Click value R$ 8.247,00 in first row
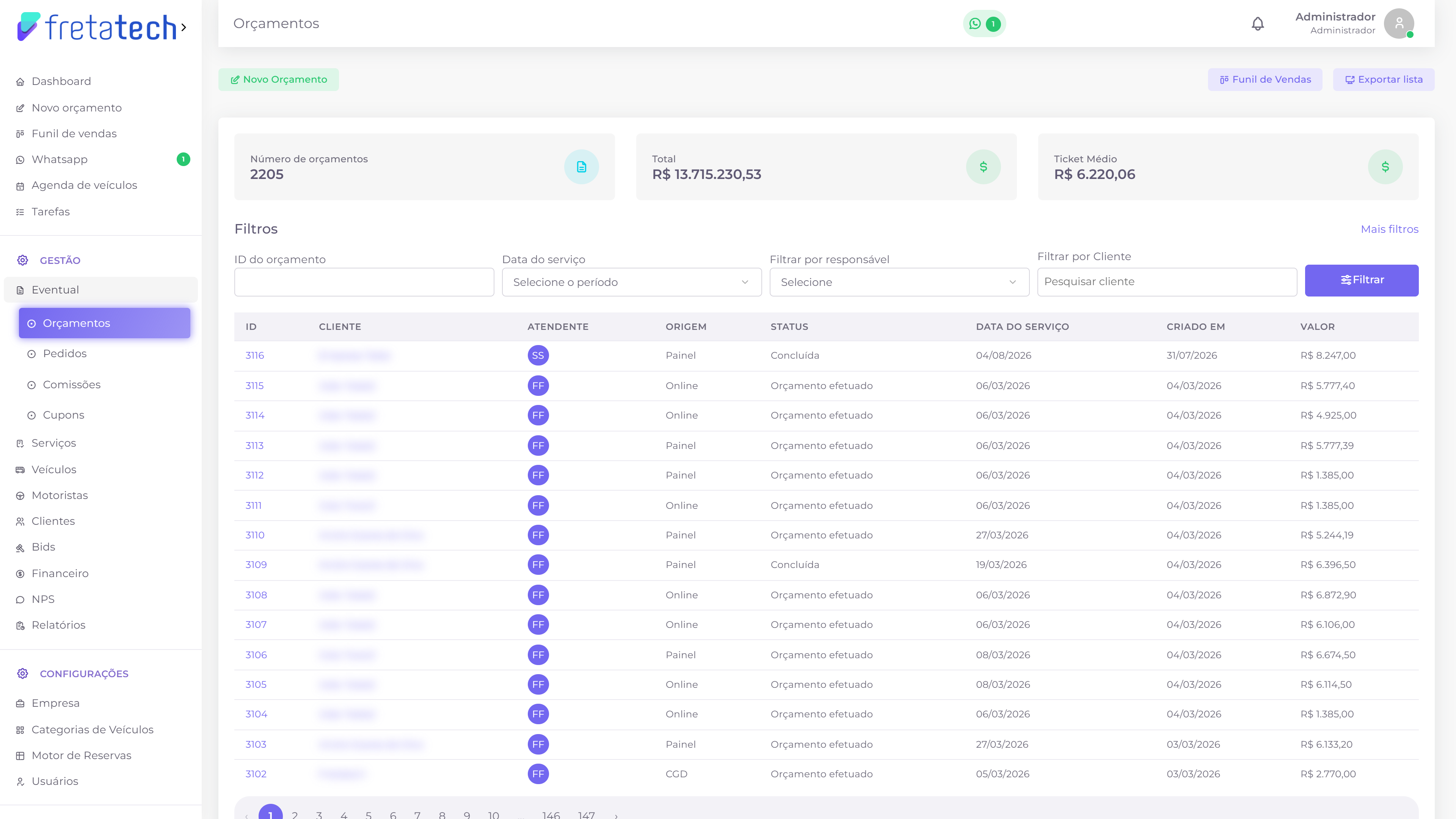The image size is (1456, 819). click(x=1328, y=356)
